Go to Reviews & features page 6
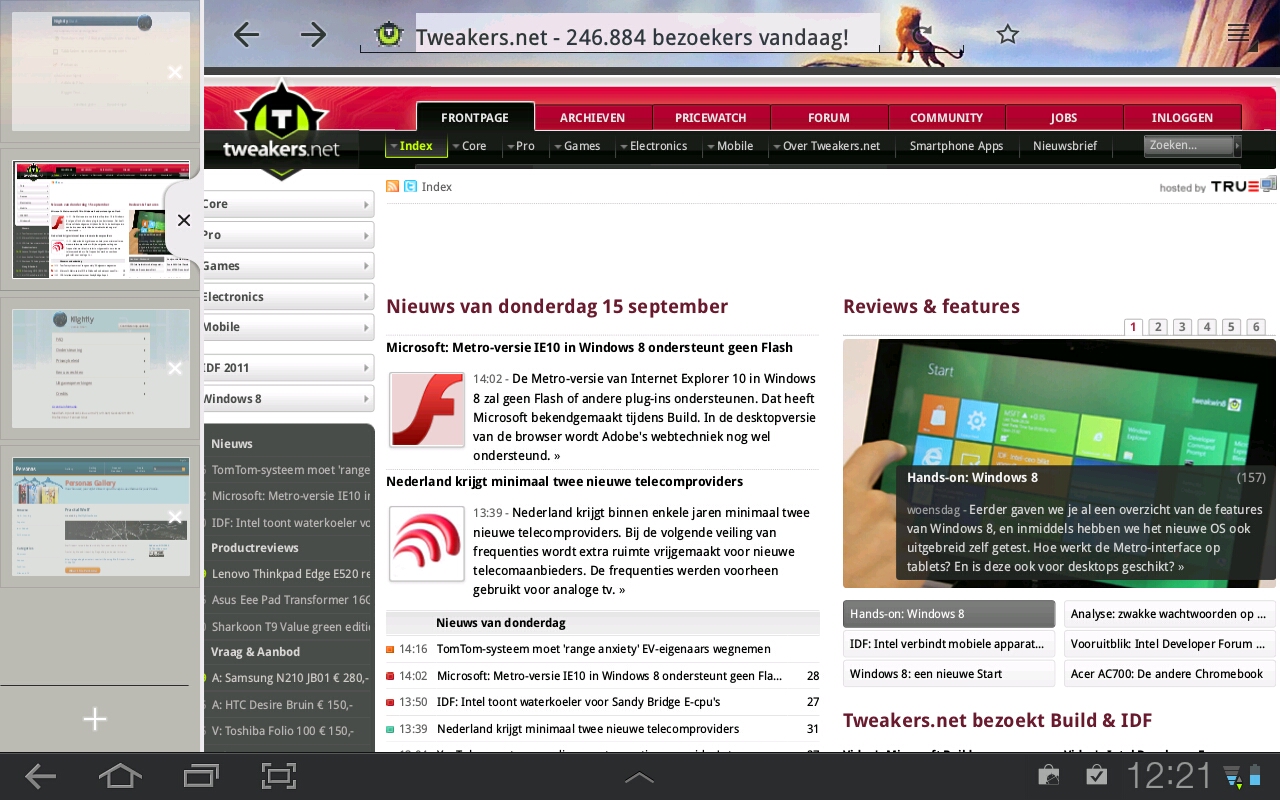 [1256, 327]
